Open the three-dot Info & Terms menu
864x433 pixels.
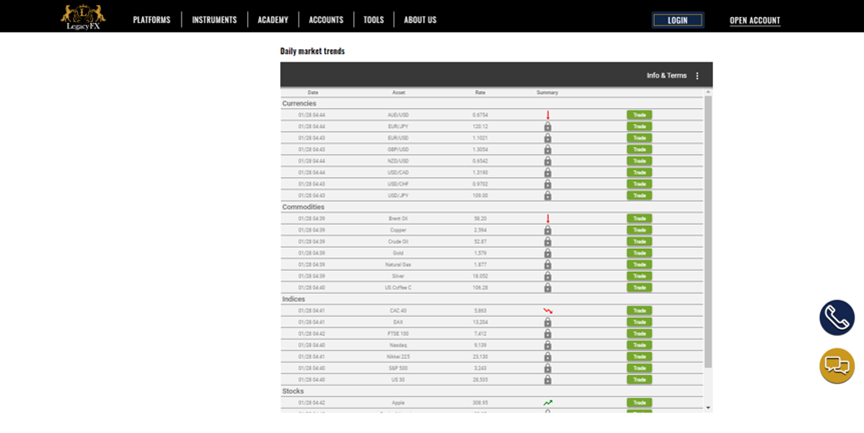(697, 76)
